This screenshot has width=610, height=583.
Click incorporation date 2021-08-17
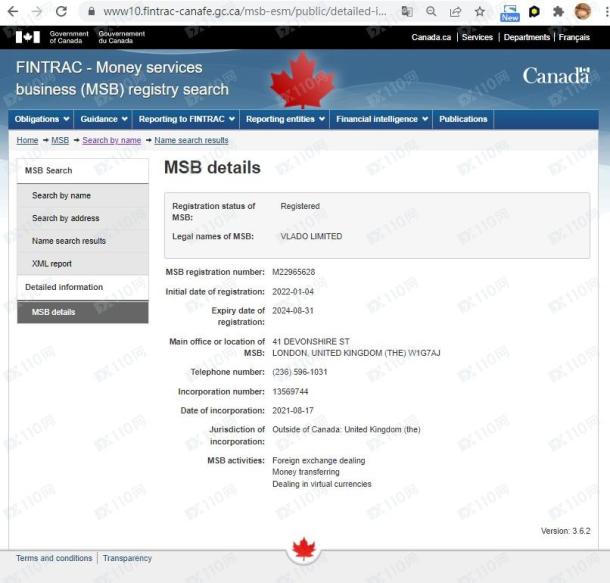293,411
